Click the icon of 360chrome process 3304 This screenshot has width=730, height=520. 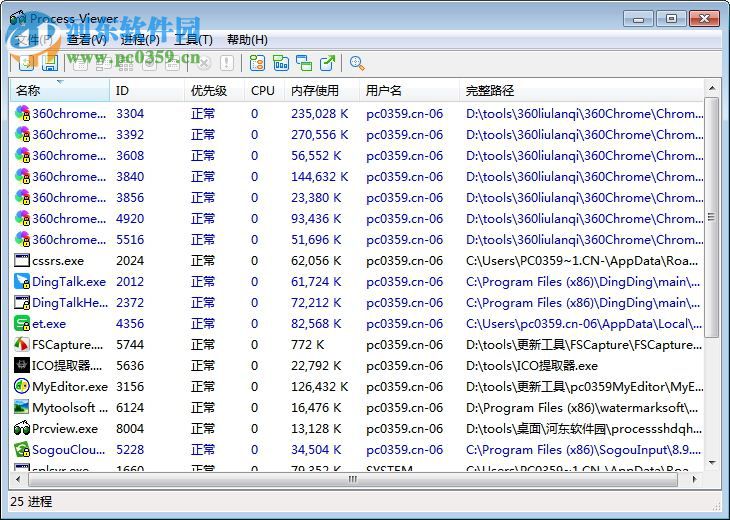pos(22,114)
